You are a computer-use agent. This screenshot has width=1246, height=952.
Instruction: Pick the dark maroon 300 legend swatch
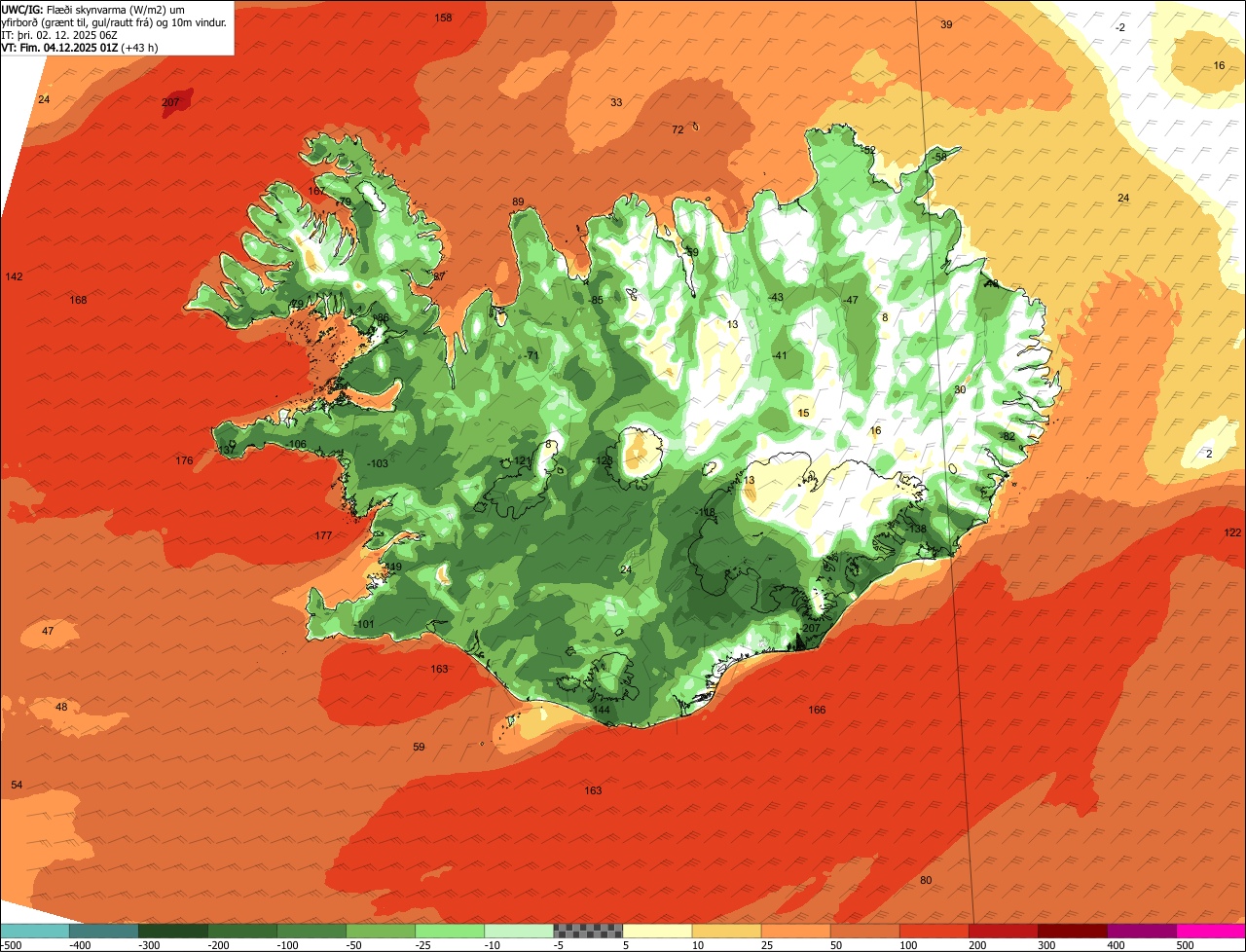coord(1072,930)
